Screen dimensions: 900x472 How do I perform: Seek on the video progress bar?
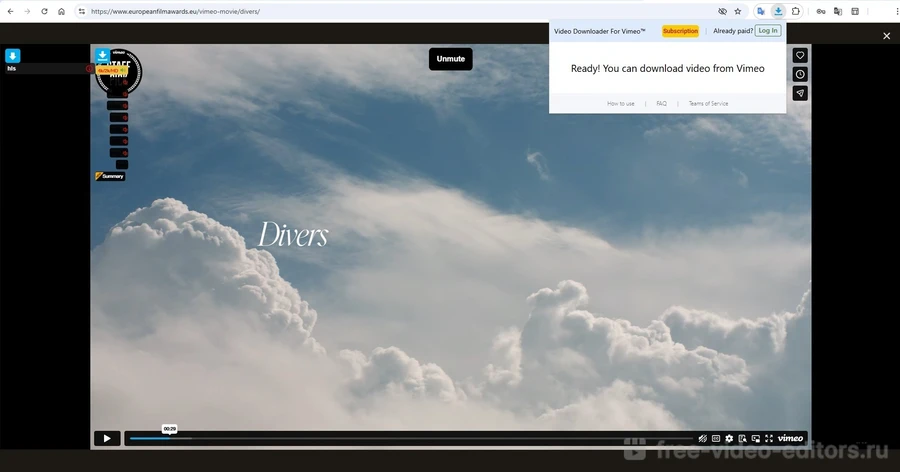click(411, 439)
